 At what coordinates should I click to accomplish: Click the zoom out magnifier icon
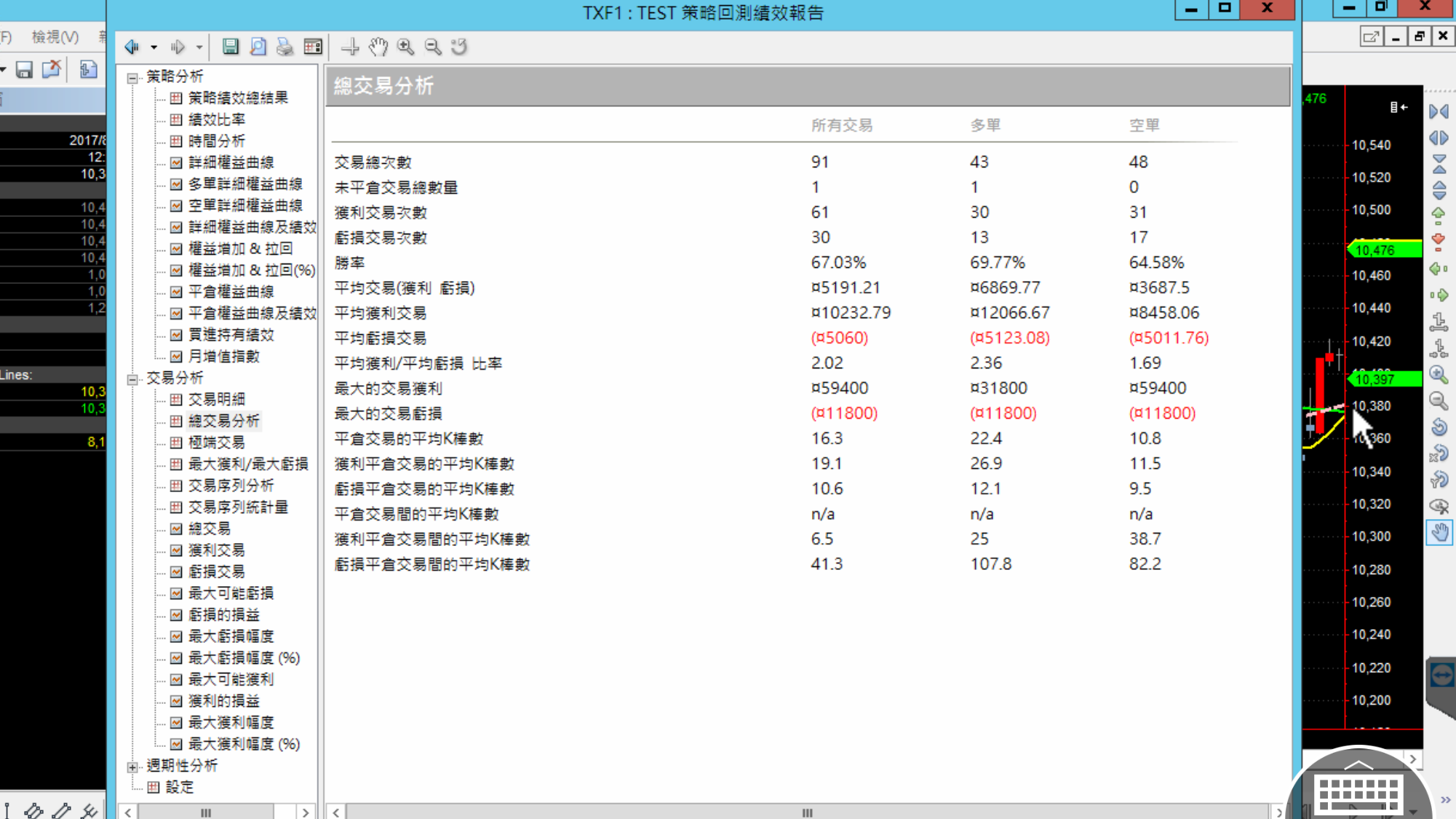tap(433, 47)
